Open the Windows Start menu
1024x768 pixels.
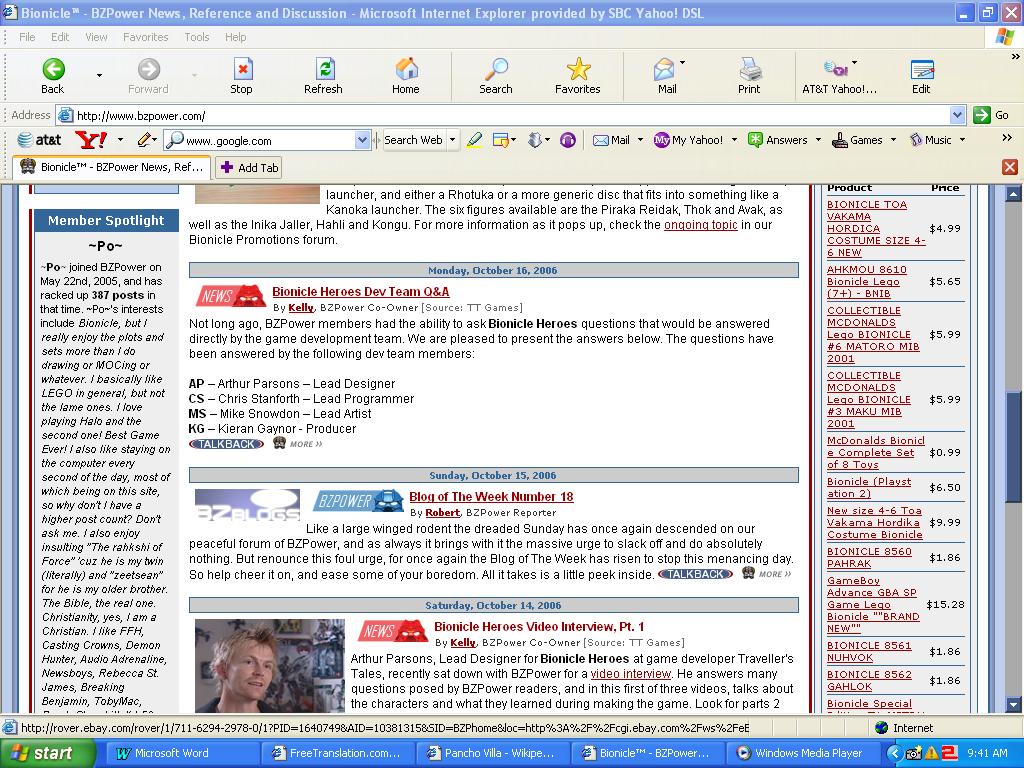[48, 753]
